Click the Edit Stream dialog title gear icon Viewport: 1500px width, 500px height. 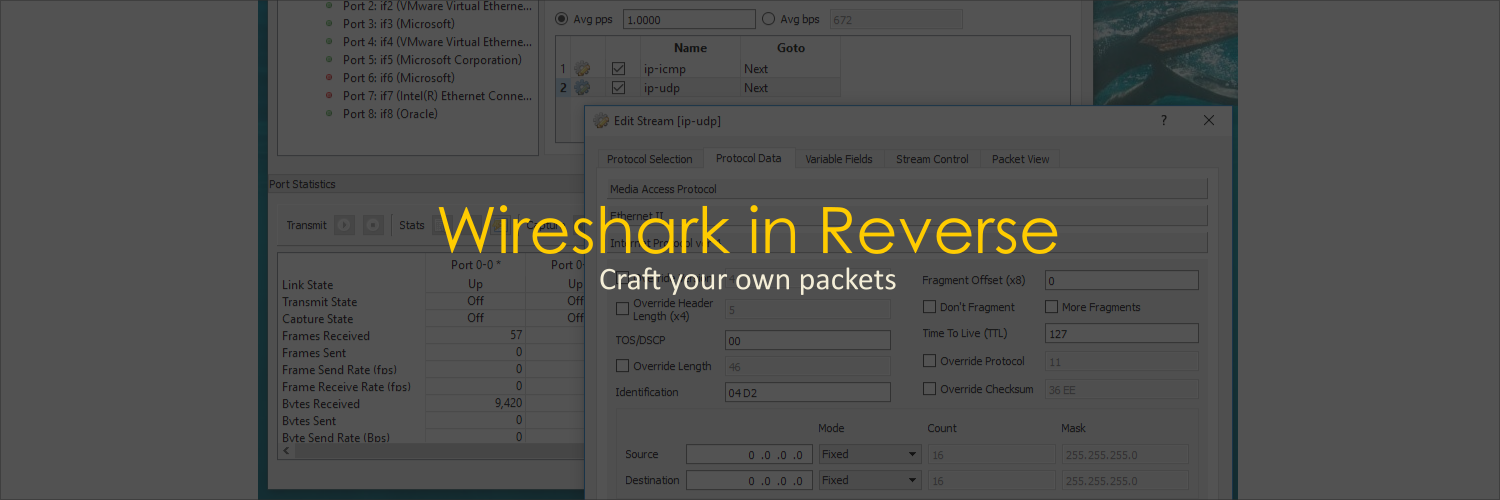point(601,120)
